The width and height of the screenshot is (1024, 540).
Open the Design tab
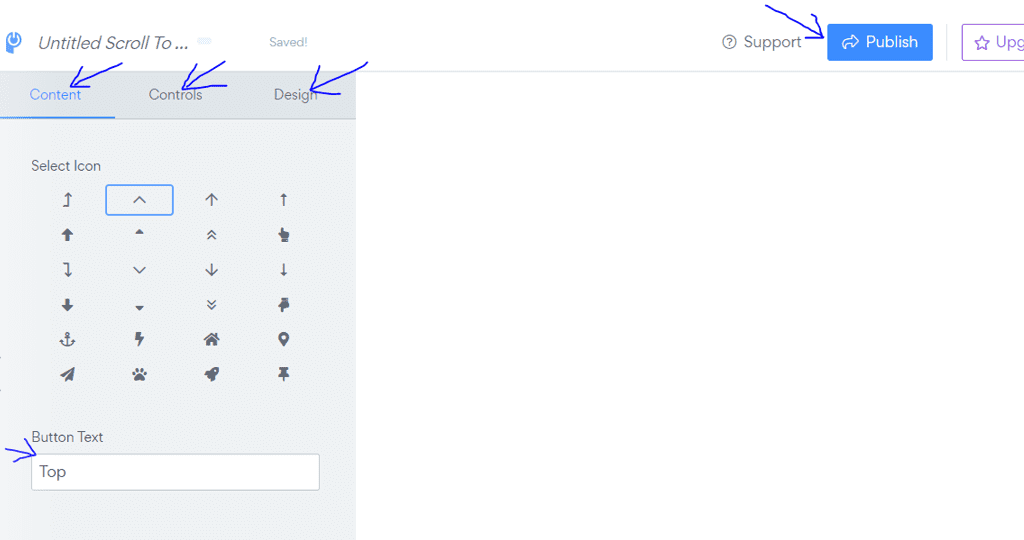[295, 95]
